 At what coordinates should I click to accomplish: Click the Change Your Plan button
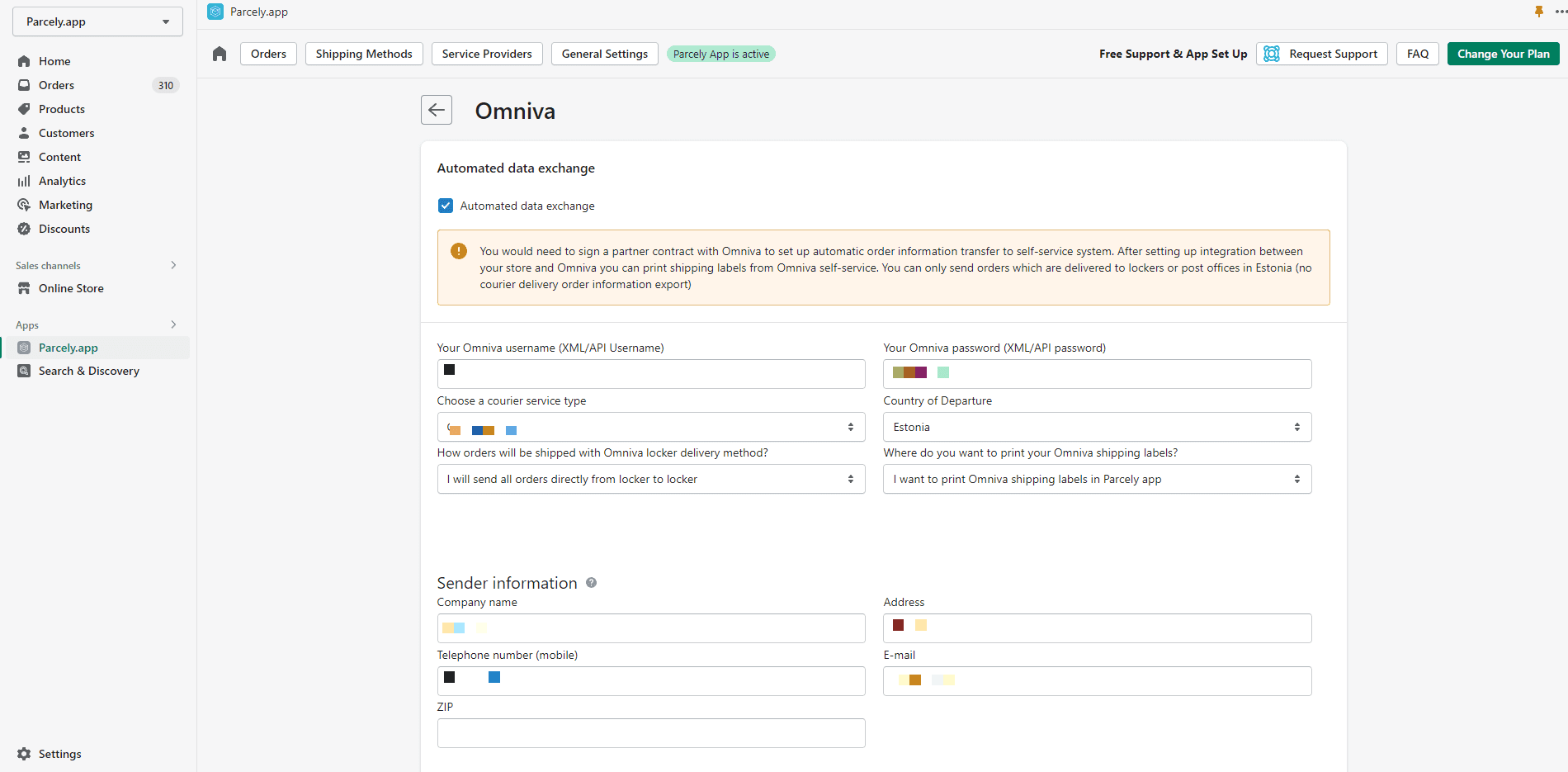1502,54
